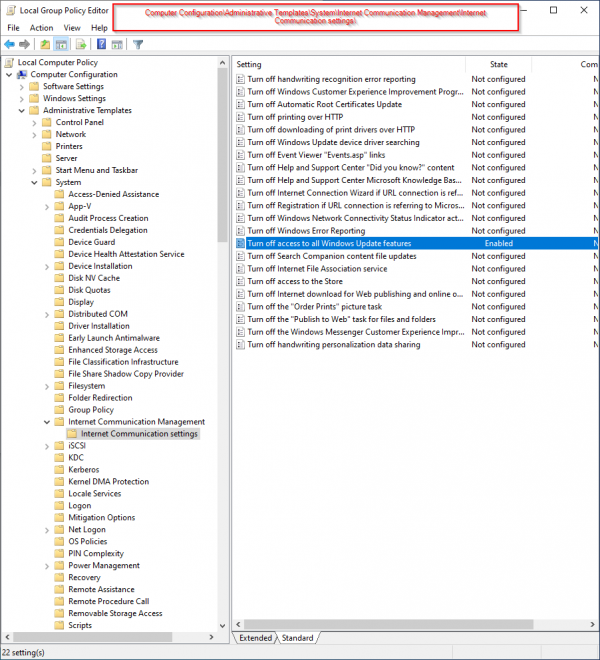Select "Turn off Windows Error Reporting" setting

click(306, 231)
